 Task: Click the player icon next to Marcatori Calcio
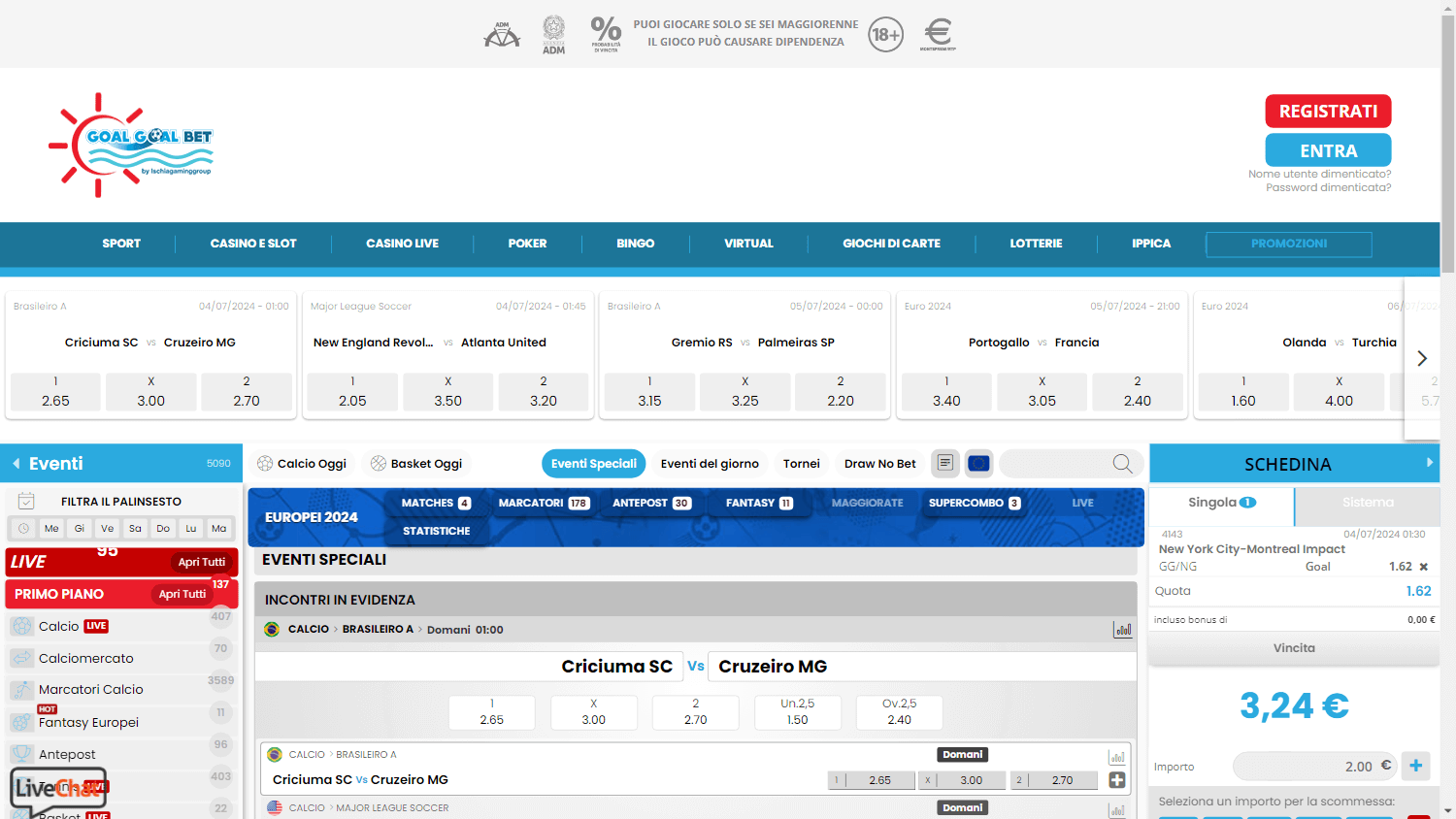[x=21, y=690]
